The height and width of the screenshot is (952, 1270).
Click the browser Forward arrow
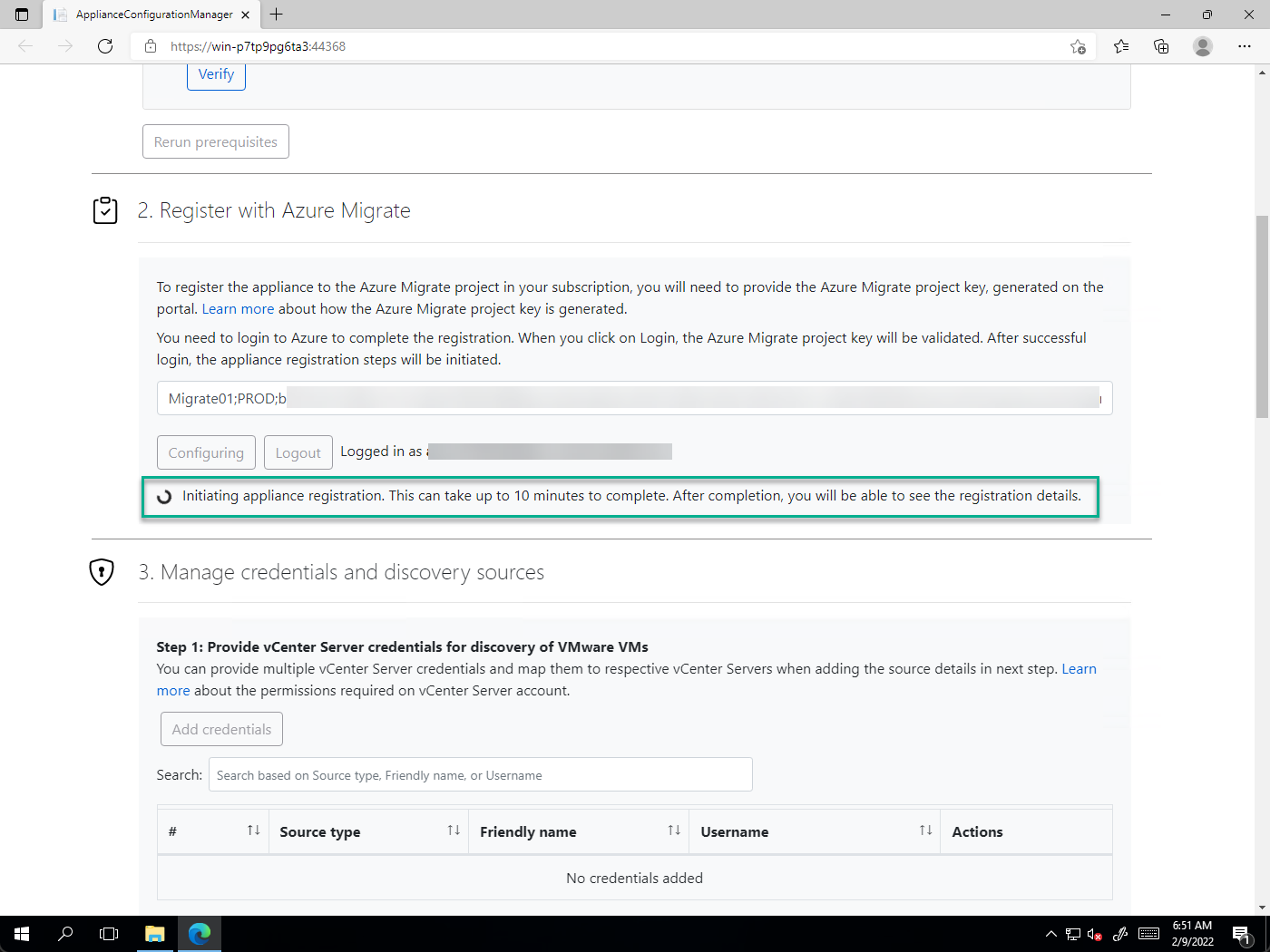65,46
